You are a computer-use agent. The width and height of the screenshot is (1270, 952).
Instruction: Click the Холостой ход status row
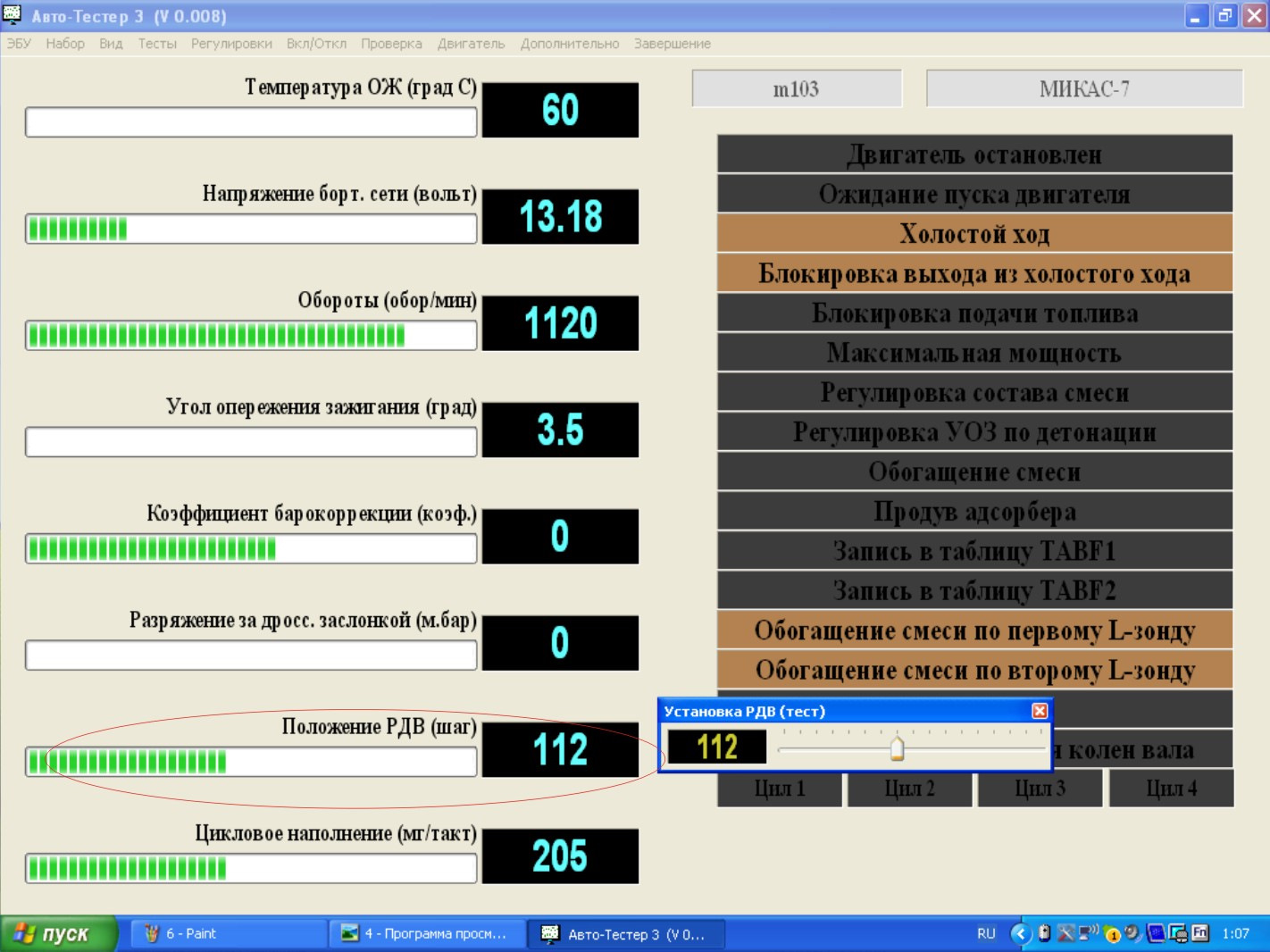(x=974, y=233)
